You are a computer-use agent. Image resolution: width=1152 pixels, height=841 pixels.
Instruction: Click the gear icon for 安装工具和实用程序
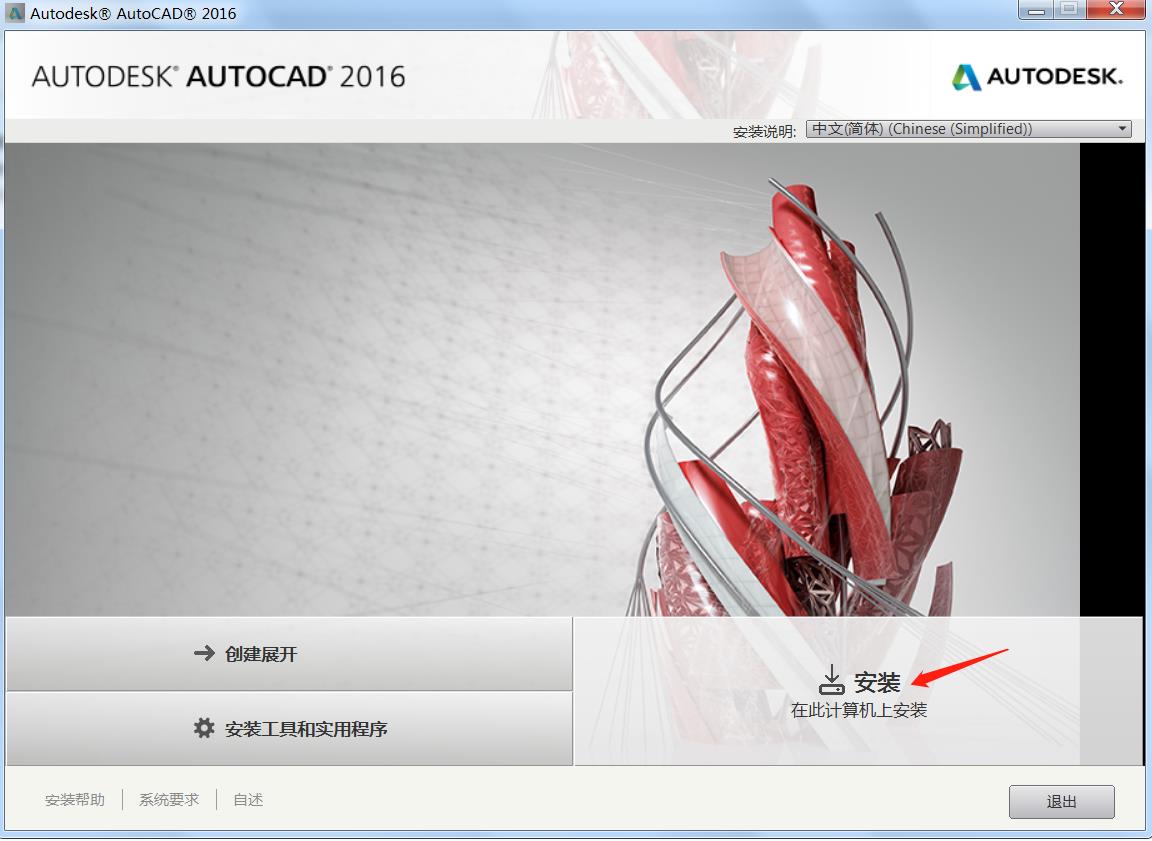tap(204, 728)
